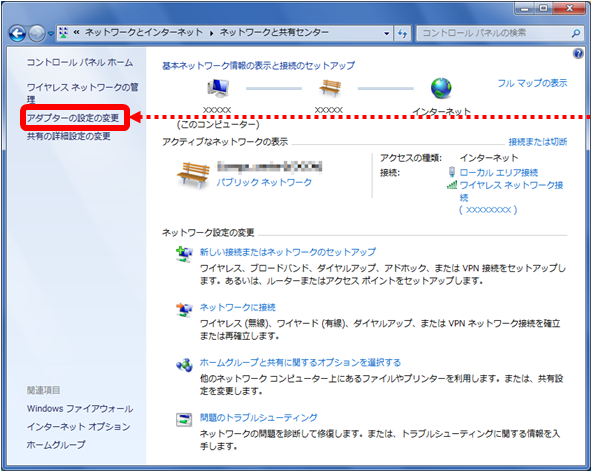Open the recent pages dropdown arrow
The image size is (592, 472).
[51, 34]
